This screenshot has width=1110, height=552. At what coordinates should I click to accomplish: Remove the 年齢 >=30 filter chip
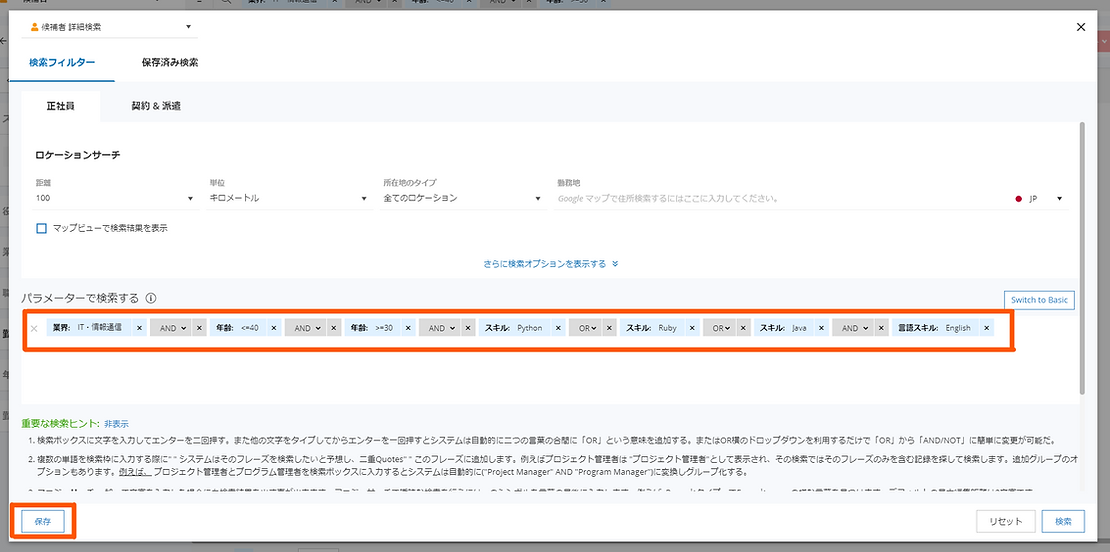(408, 328)
